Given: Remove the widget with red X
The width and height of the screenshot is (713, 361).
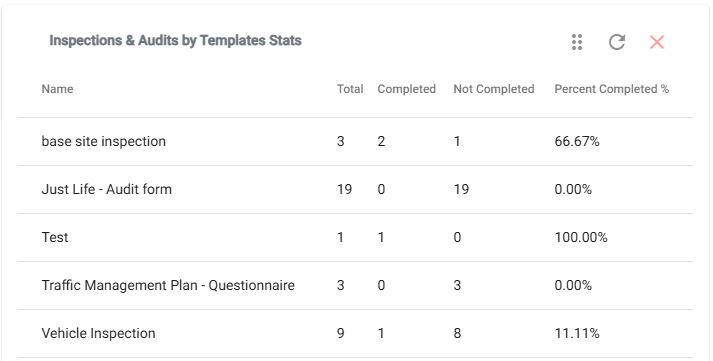Looking at the screenshot, I should [657, 42].
